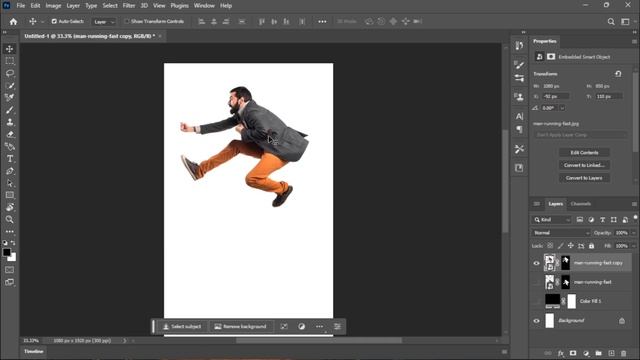Open rotation angle dropdown in Properties
The image size is (640, 360).
562,108
